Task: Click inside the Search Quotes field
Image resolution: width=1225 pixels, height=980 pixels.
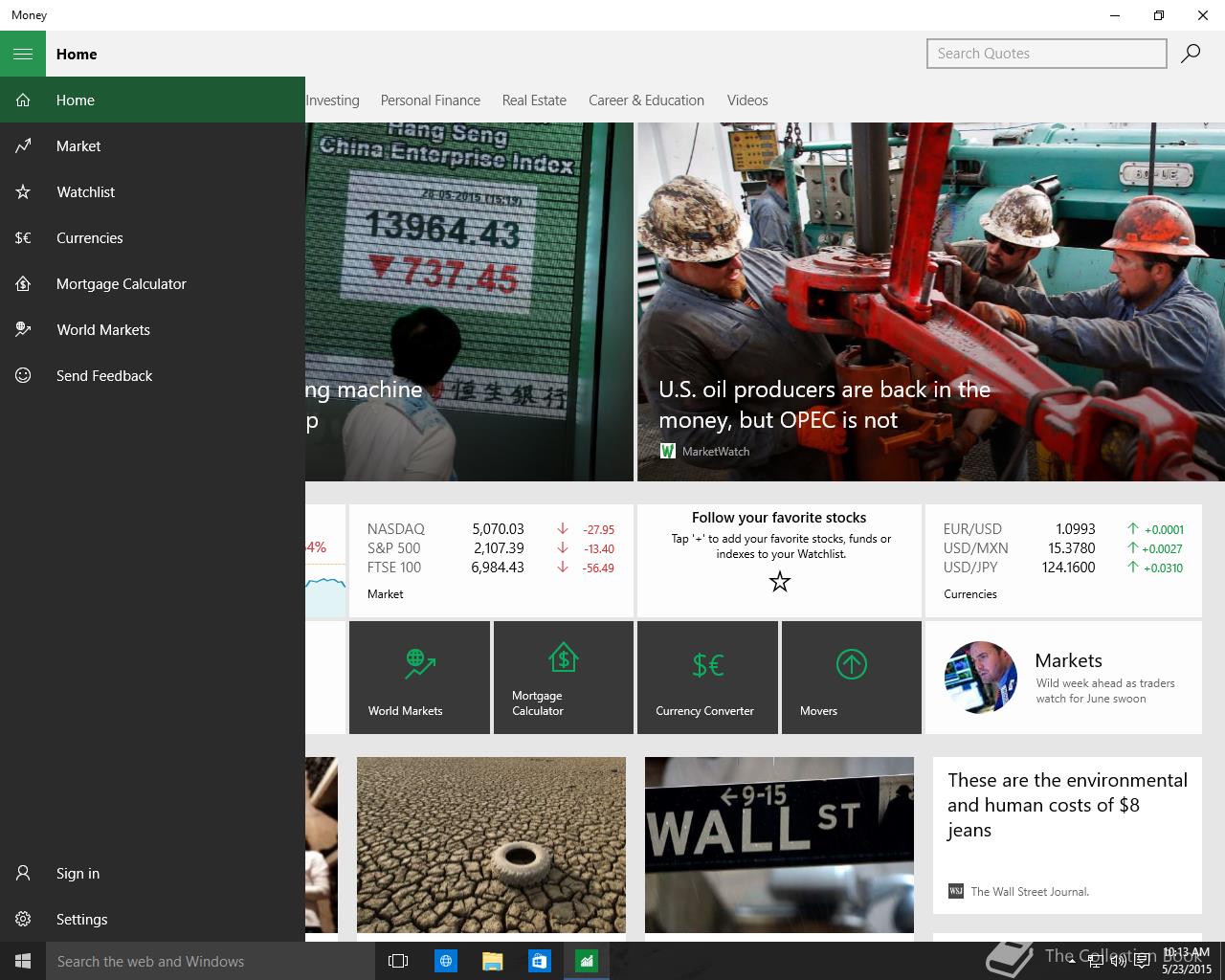Action: (x=1047, y=54)
